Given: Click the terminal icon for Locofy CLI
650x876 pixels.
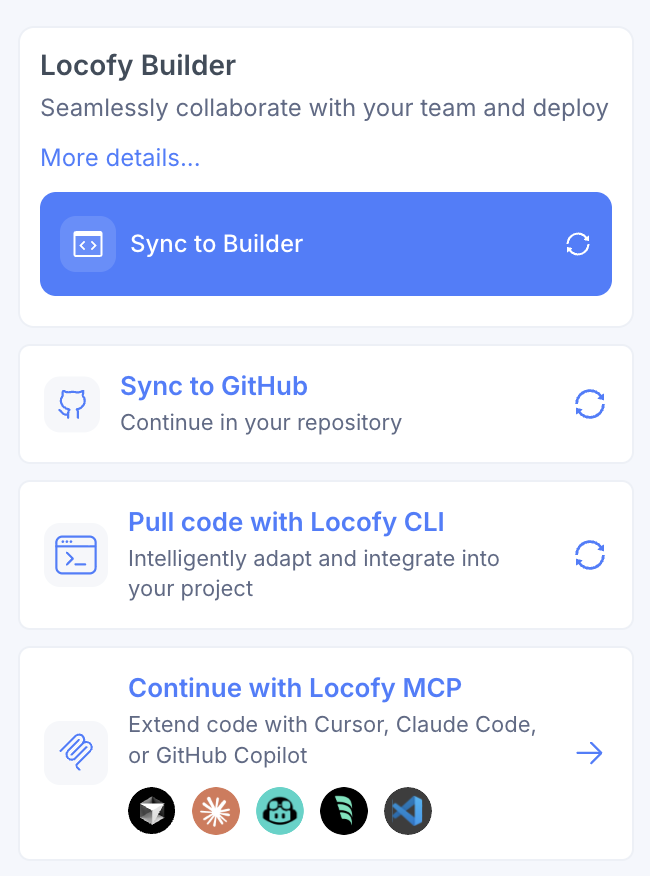Looking at the screenshot, I should click(76, 555).
